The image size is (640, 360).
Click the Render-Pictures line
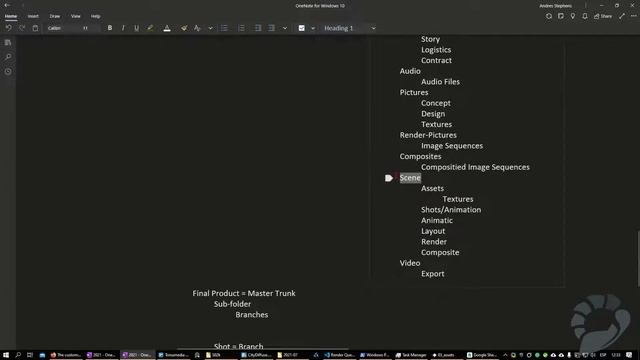(428, 135)
